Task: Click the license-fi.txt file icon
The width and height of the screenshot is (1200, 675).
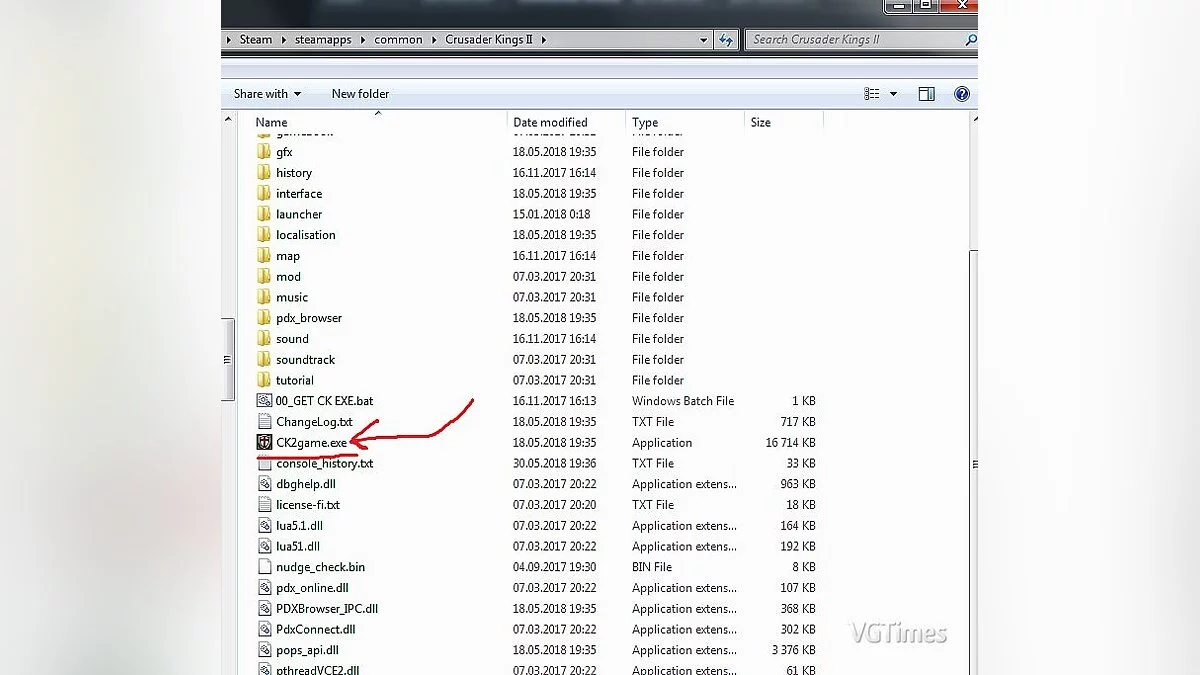Action: tap(264, 505)
